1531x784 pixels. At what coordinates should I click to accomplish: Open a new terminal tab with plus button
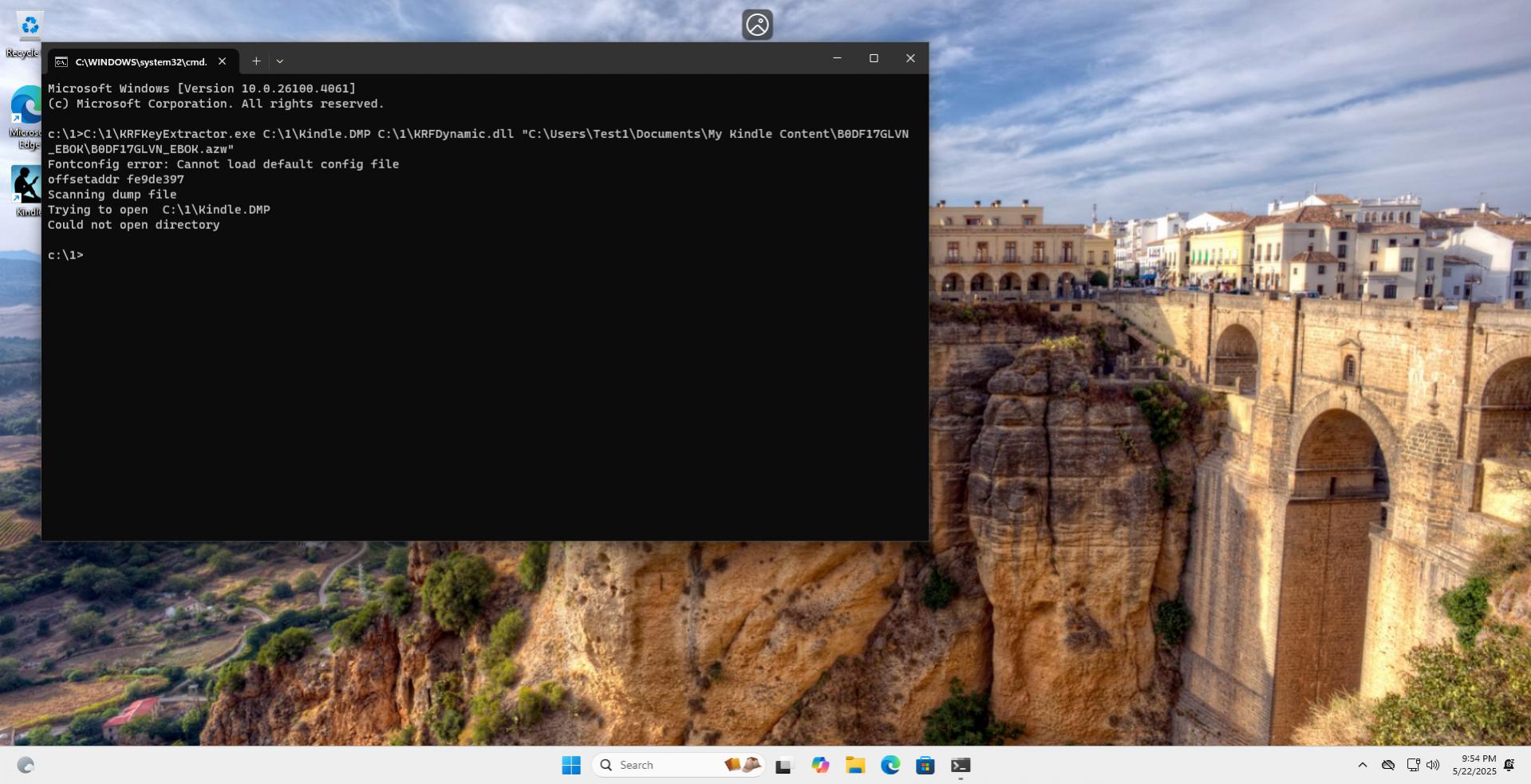click(256, 61)
